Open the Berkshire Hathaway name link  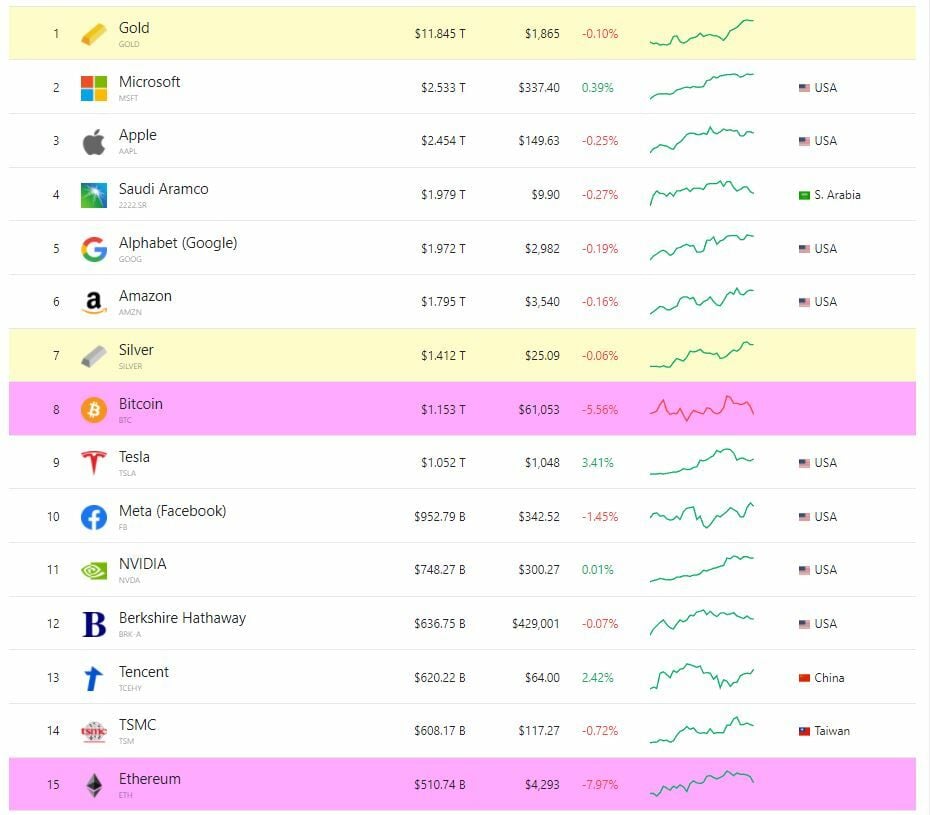(x=182, y=618)
